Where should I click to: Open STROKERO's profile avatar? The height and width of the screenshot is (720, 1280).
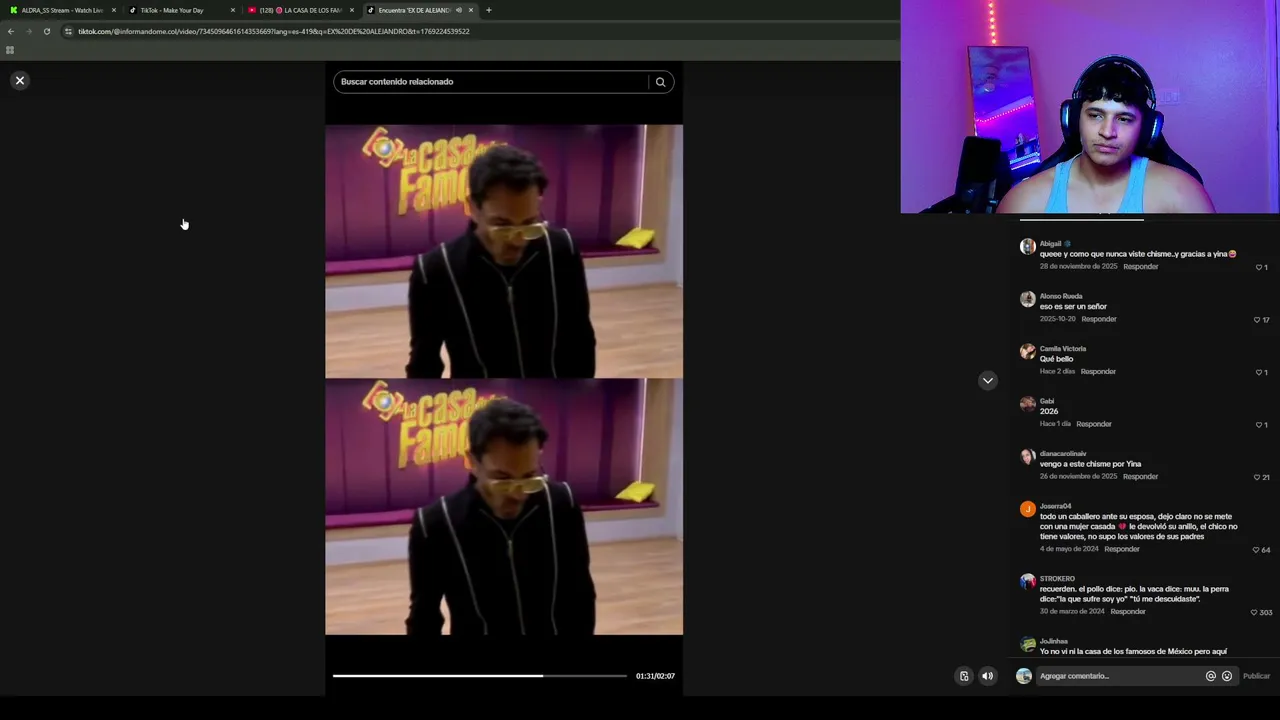click(1027, 581)
